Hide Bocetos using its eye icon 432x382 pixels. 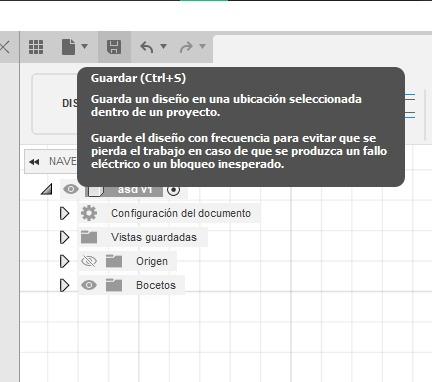[89, 285]
